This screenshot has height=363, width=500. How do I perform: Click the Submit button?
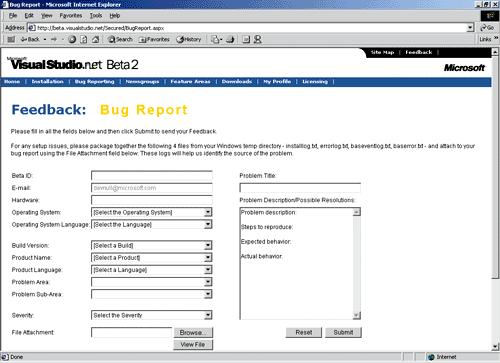click(343, 332)
